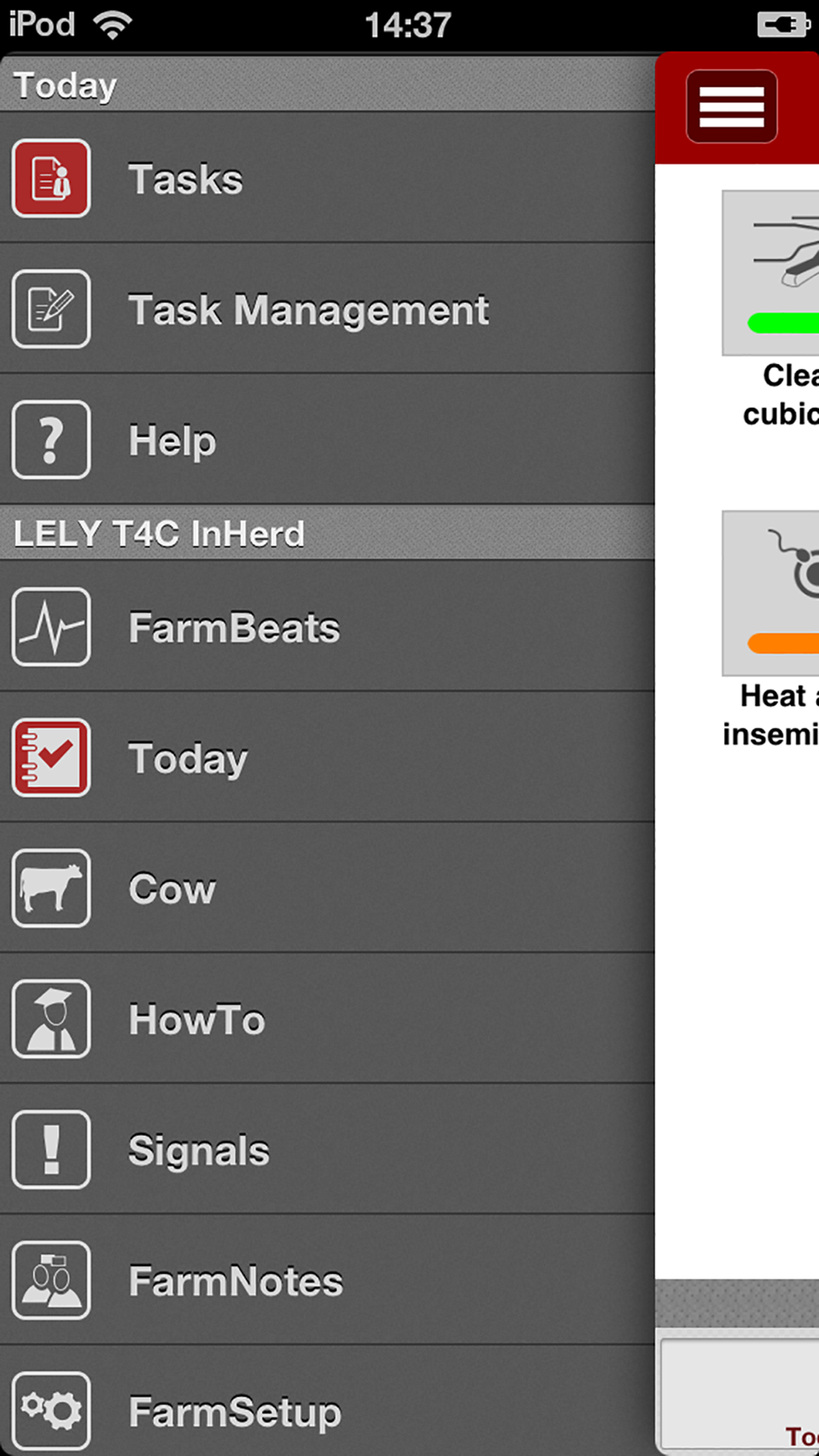Tap the FarmSetup gears icon
Viewport: 819px width, 1456px height.
click(51, 1411)
